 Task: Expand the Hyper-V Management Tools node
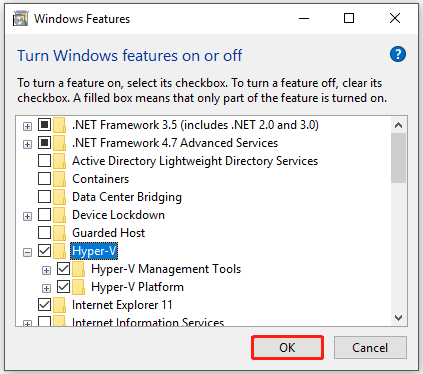coord(46,271)
